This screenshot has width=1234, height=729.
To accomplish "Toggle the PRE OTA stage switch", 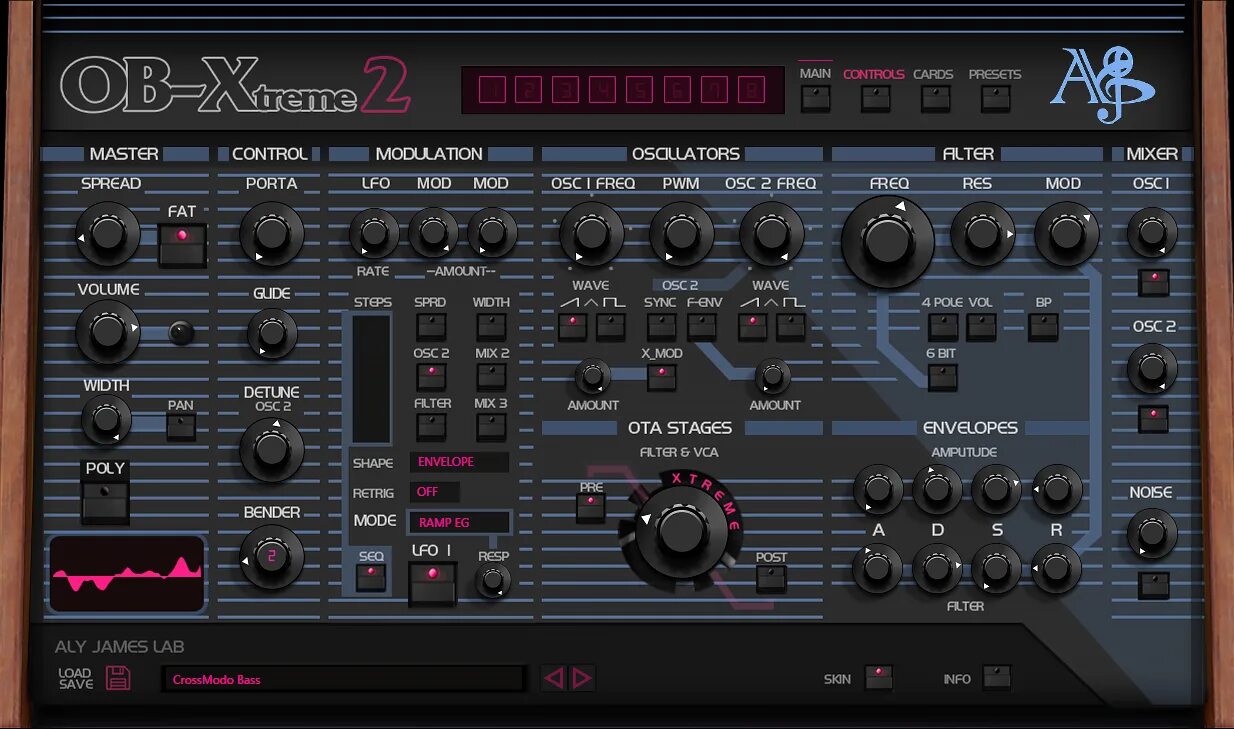I will pos(591,508).
